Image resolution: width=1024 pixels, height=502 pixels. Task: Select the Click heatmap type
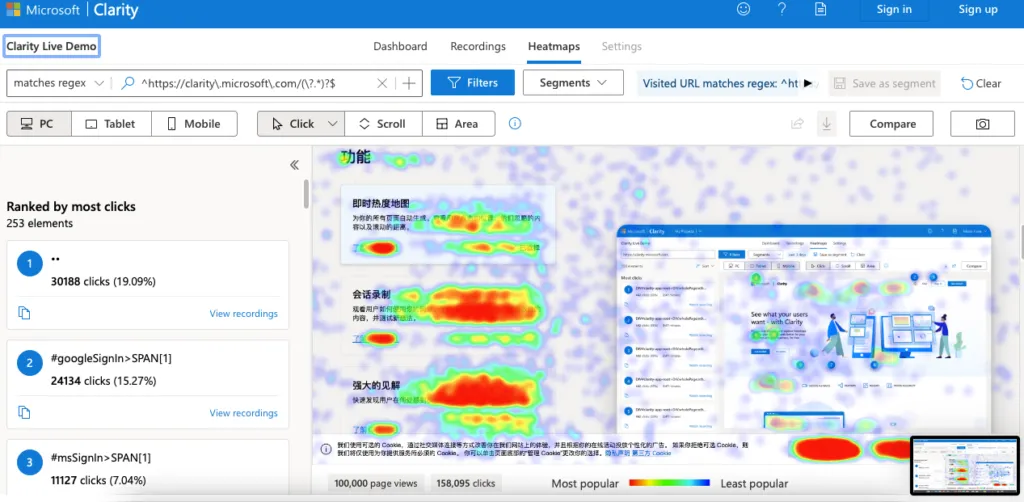pos(293,124)
